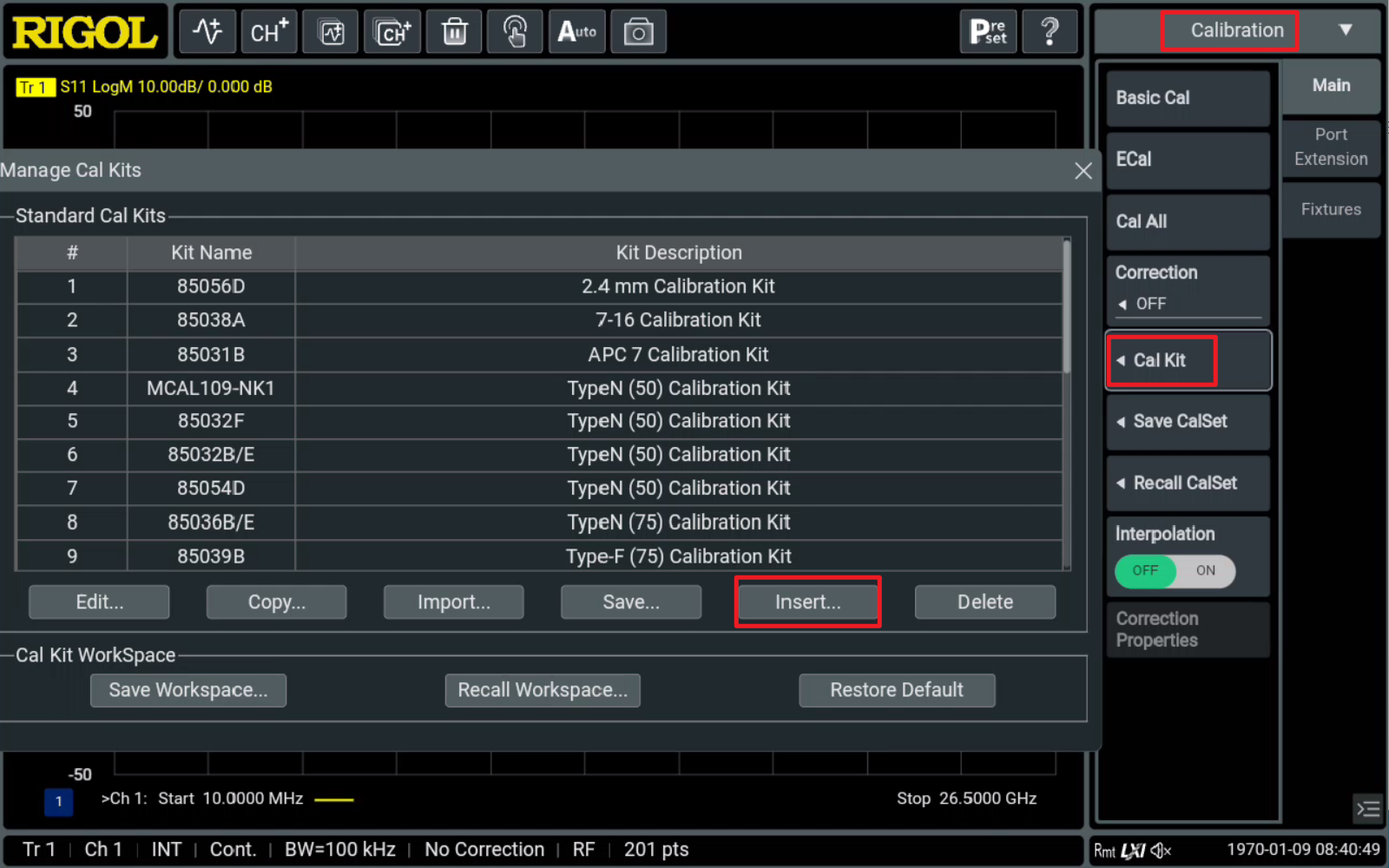Viewport: 1389px width, 868px height.
Task: Select the 85039B cal kit row
Action: (x=539, y=556)
